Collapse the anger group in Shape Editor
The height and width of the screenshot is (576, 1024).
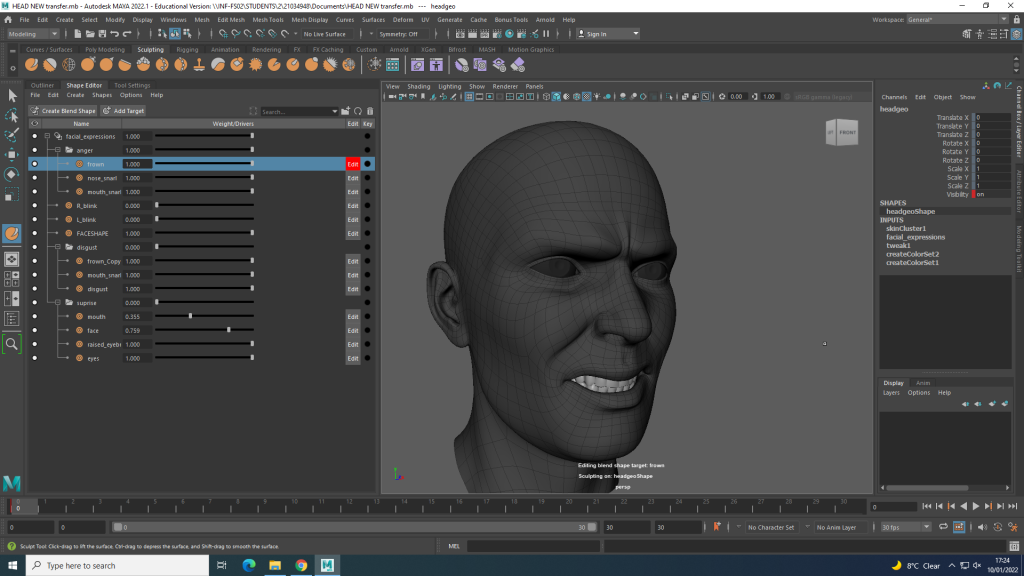pyautogui.click(x=57, y=150)
